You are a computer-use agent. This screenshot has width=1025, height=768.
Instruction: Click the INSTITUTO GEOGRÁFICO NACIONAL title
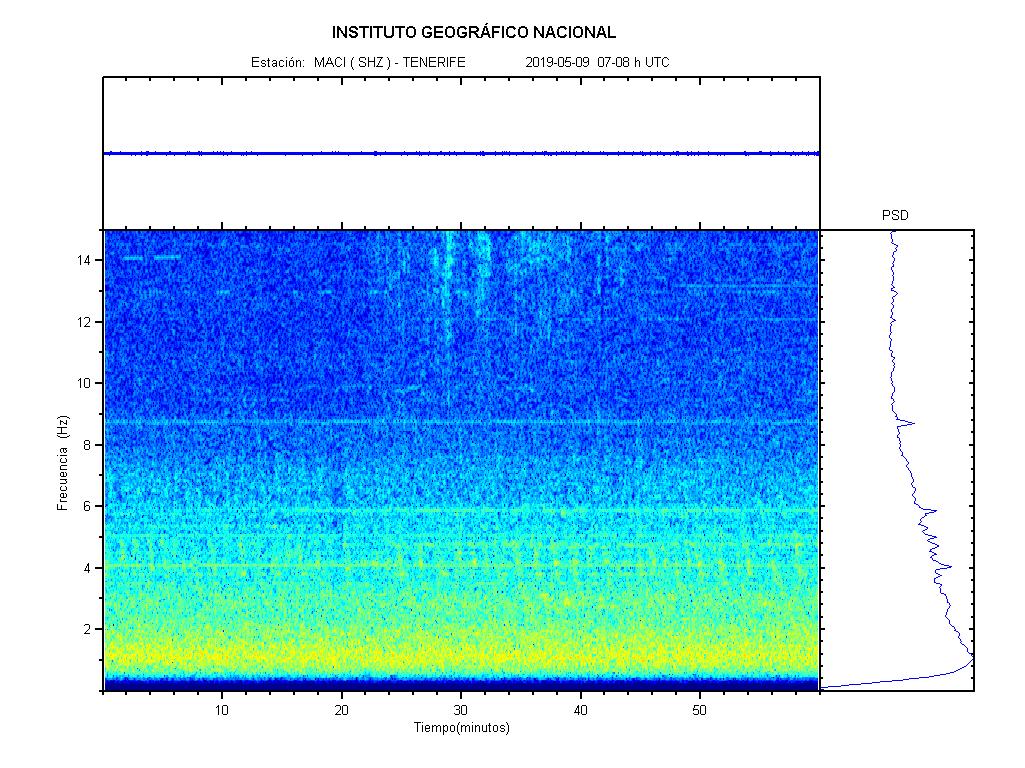[x=474, y=33]
